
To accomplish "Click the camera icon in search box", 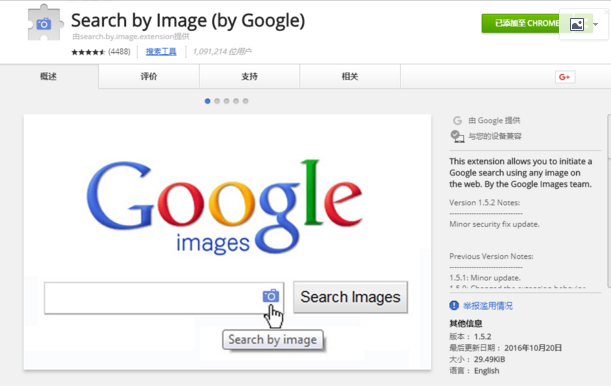I will pos(271,296).
